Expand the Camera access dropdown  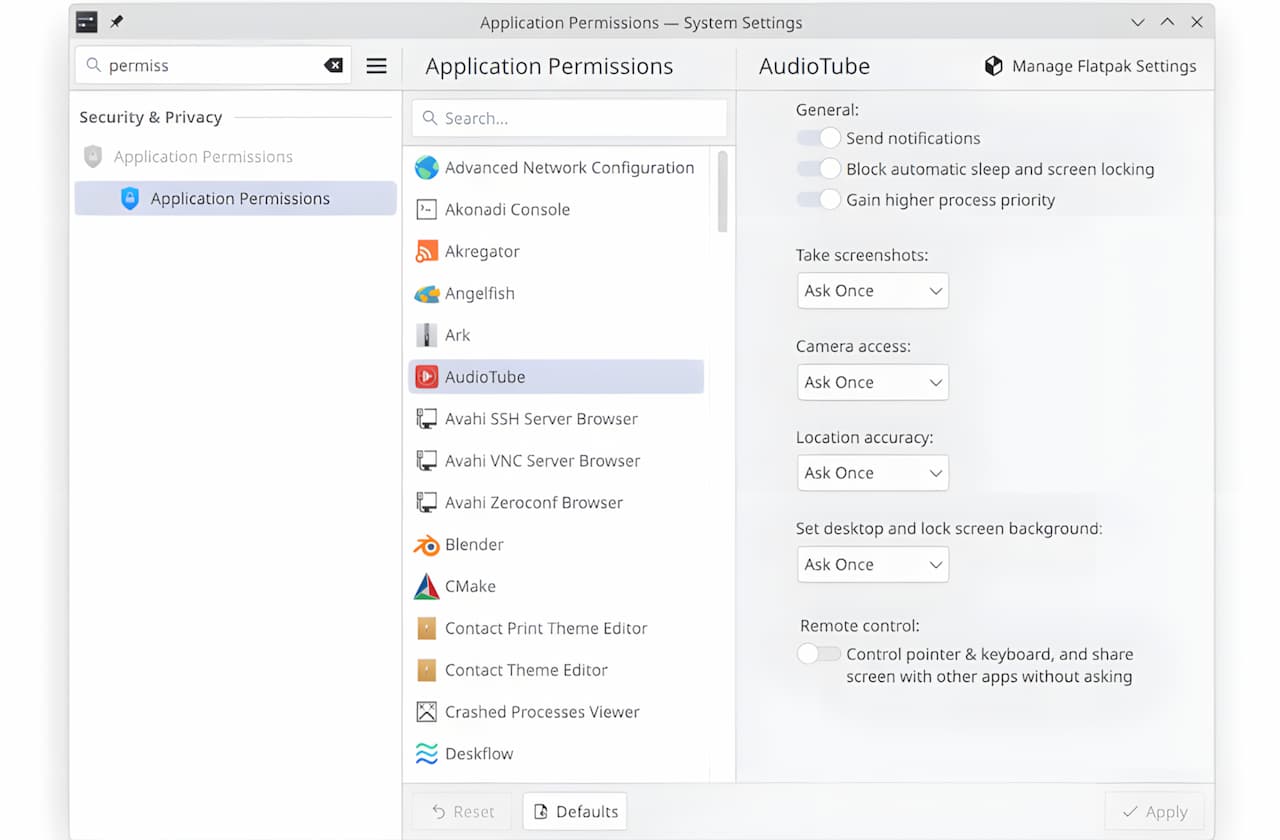click(872, 382)
